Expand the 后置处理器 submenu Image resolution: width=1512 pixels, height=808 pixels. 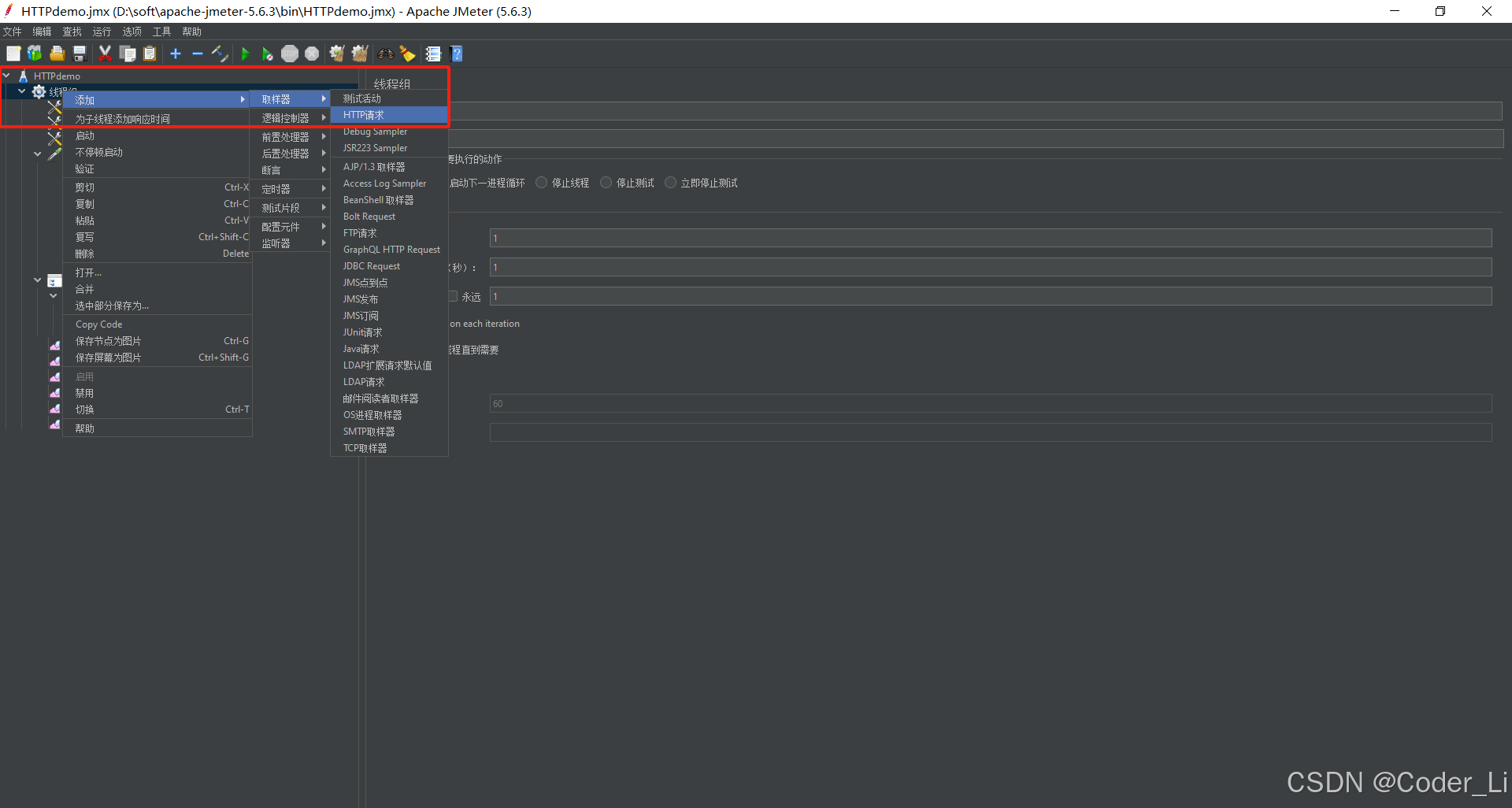tap(291, 154)
